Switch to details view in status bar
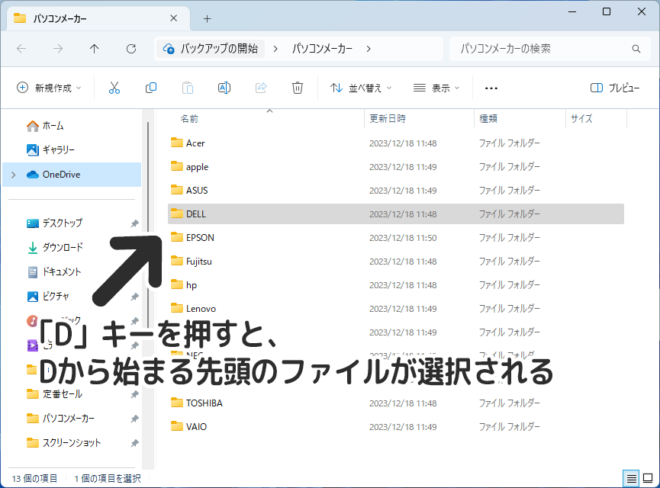The height and width of the screenshot is (488, 660). pyautogui.click(x=631, y=478)
